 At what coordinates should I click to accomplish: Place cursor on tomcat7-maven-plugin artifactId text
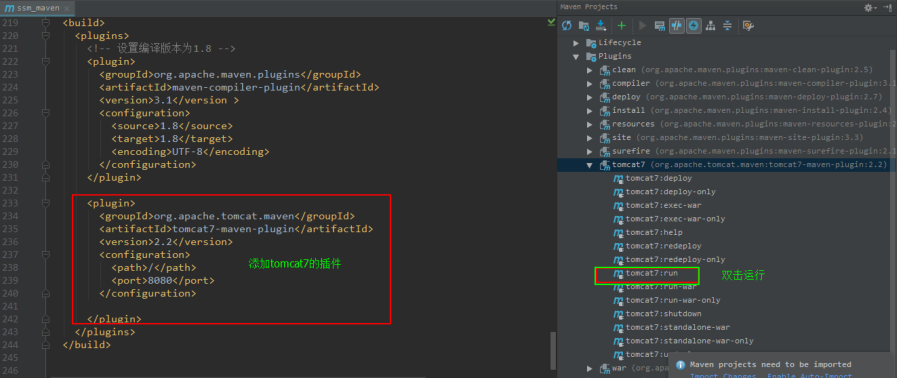(233, 229)
